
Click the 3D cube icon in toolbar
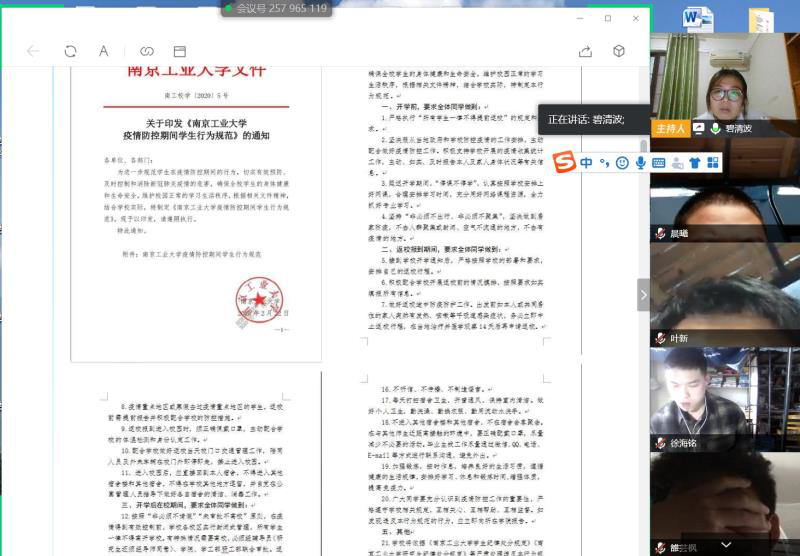[619, 51]
